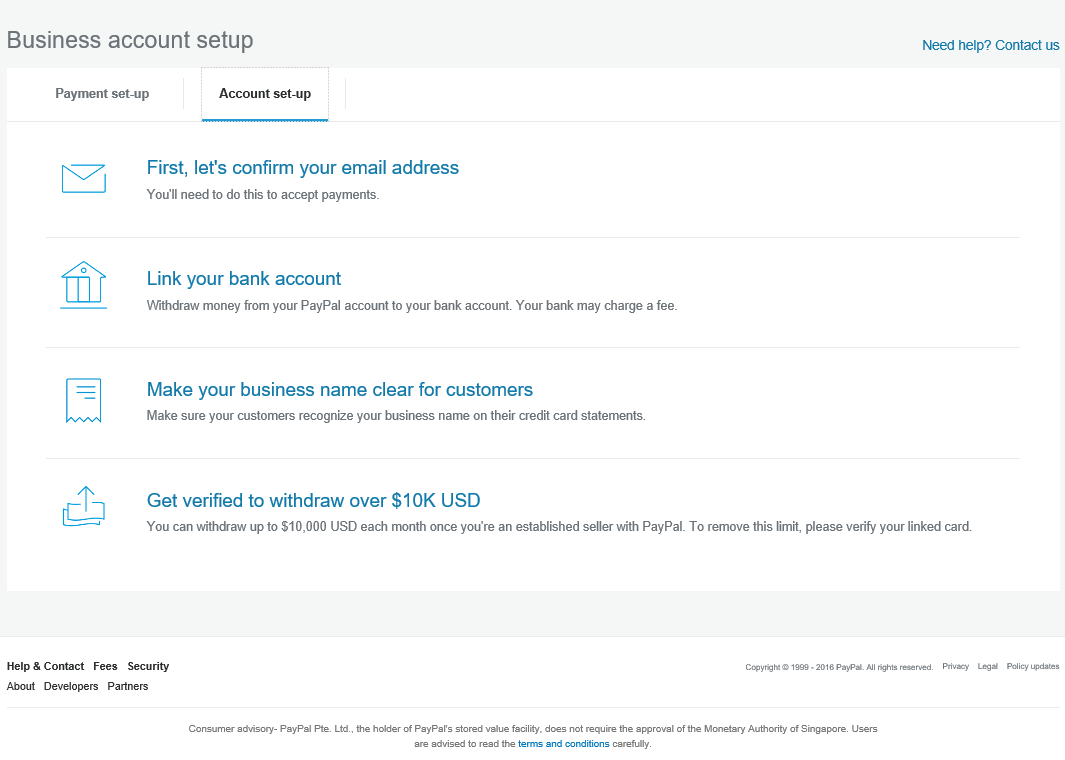Open 'Get verified to withdraw over $10K USD'
The width and height of the screenshot is (1065, 760).
313,501
